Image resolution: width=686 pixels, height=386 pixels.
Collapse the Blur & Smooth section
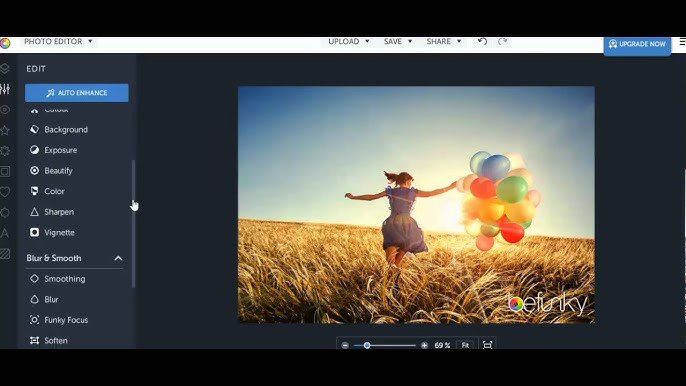coord(118,258)
